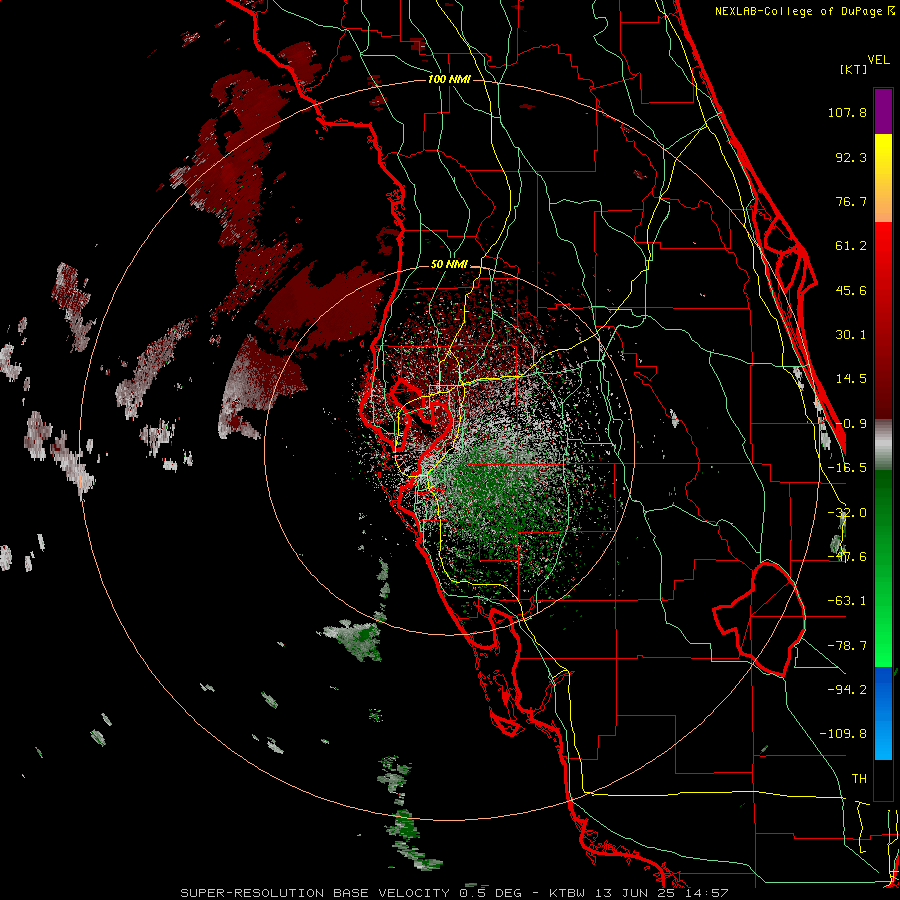Screen dimensions: 900x900
Task: Pick the purple segment of color bar
Action: pyautogui.click(x=883, y=111)
